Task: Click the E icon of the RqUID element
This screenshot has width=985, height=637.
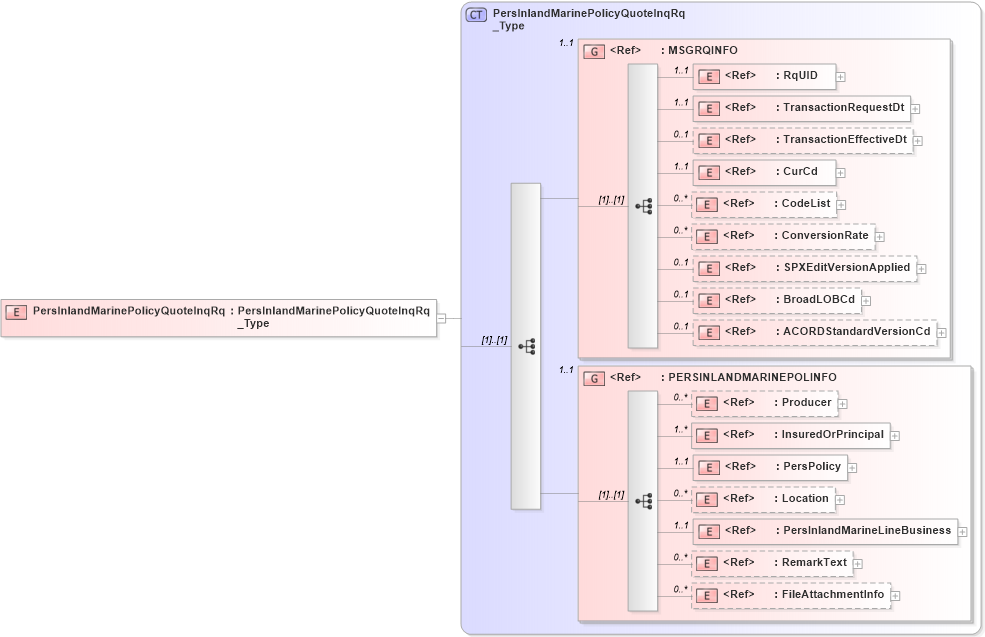Action: 708,75
